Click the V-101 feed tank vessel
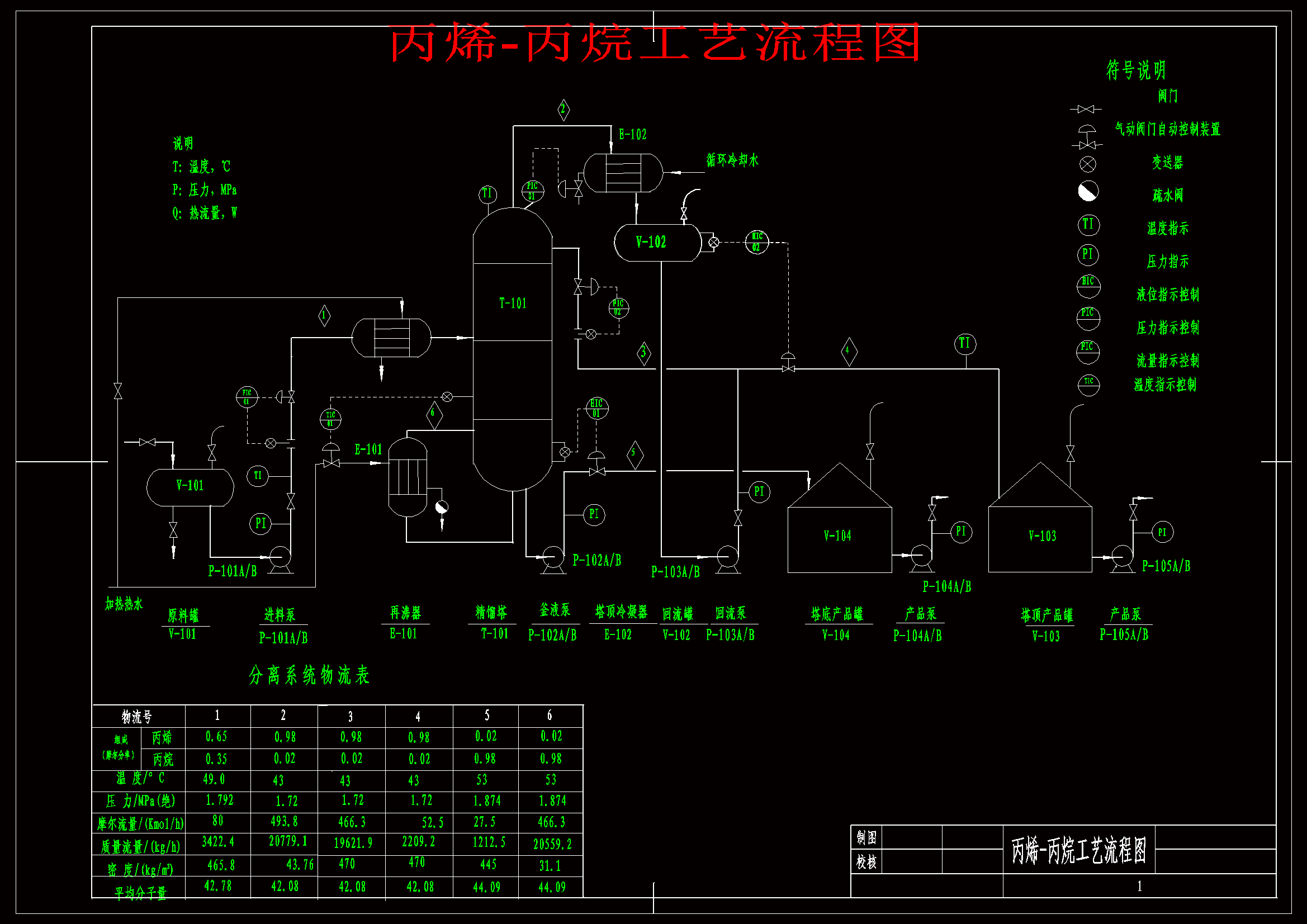Viewport: 1307px width, 924px height. point(190,487)
